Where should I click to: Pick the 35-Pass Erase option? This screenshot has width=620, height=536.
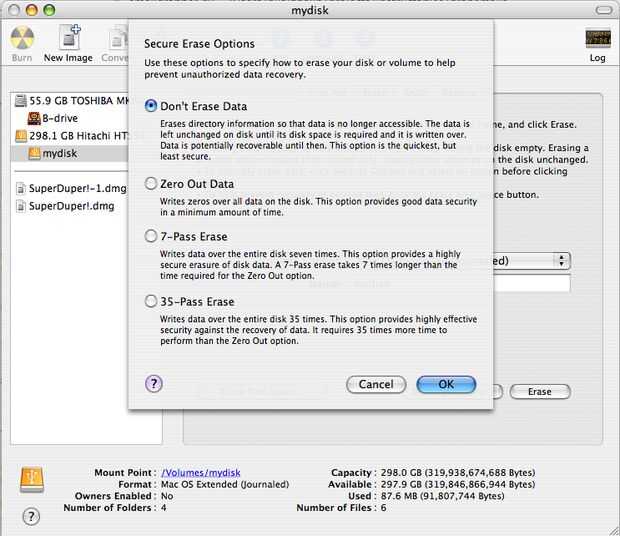[x=151, y=301]
